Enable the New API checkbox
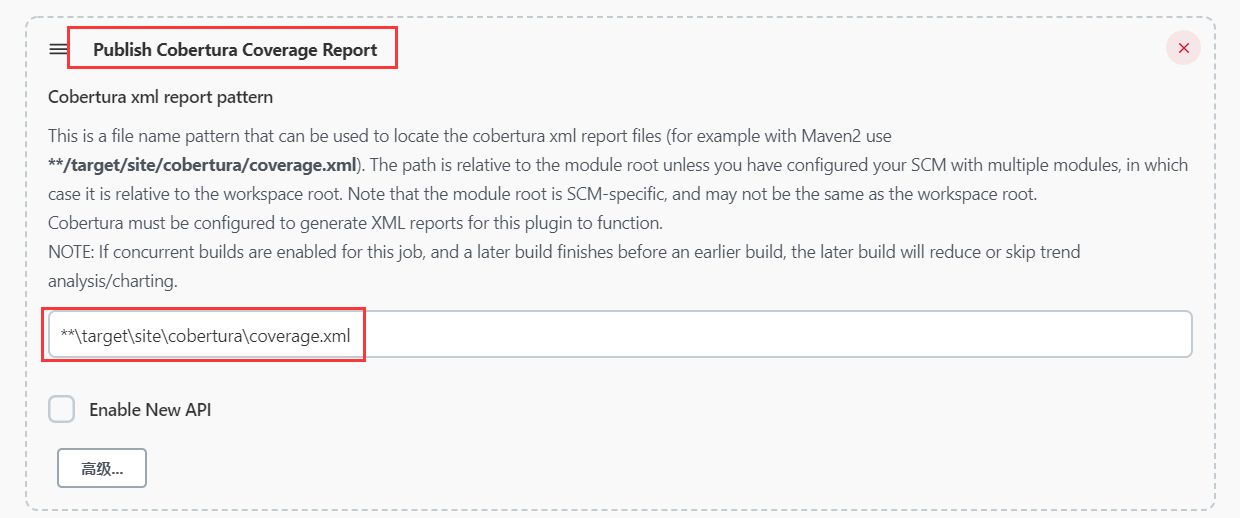Viewport: 1240px width, 518px height. (x=62, y=409)
